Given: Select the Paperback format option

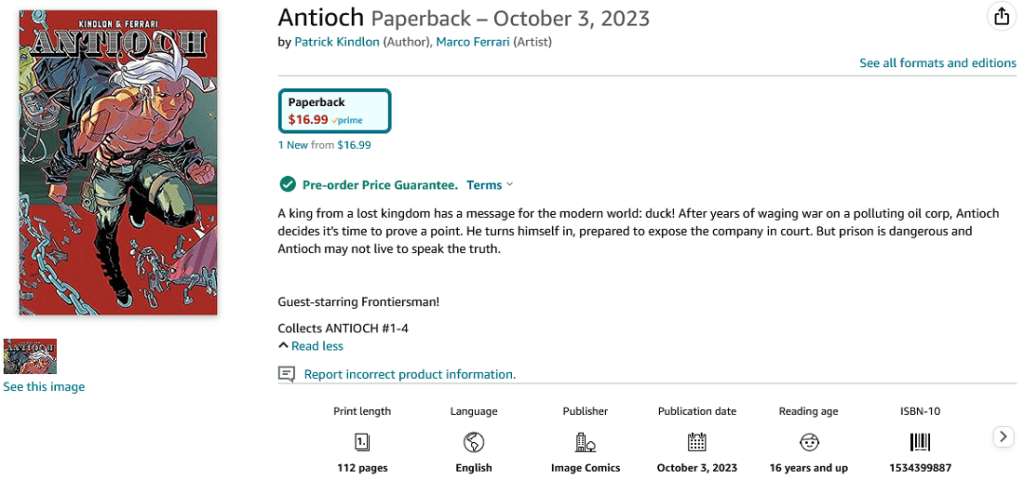Looking at the screenshot, I should point(334,111).
